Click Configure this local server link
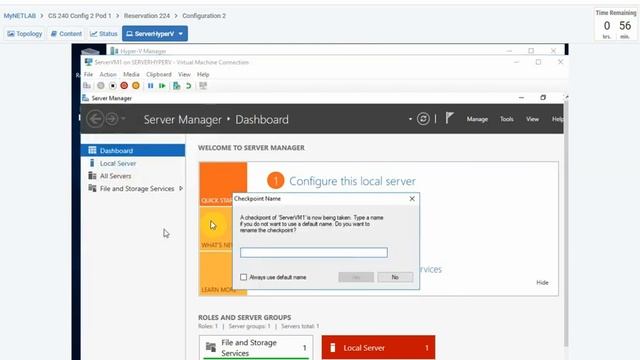The image size is (640, 360). coord(352,181)
